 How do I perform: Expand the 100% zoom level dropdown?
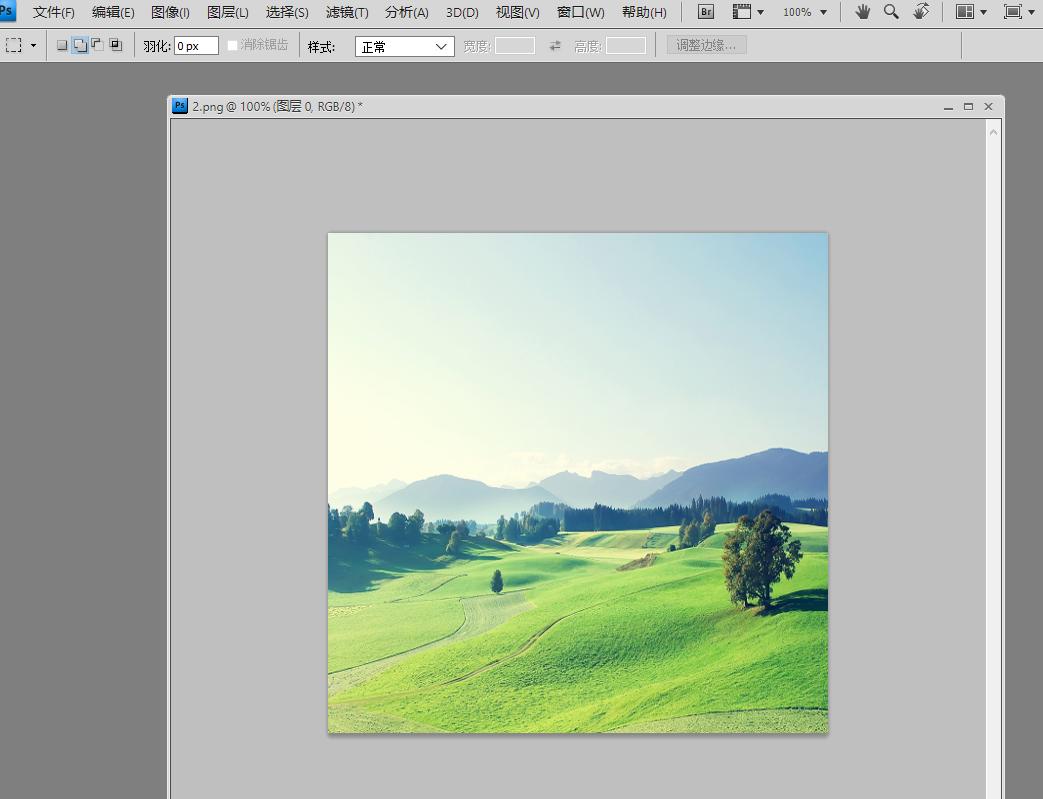[x=805, y=12]
